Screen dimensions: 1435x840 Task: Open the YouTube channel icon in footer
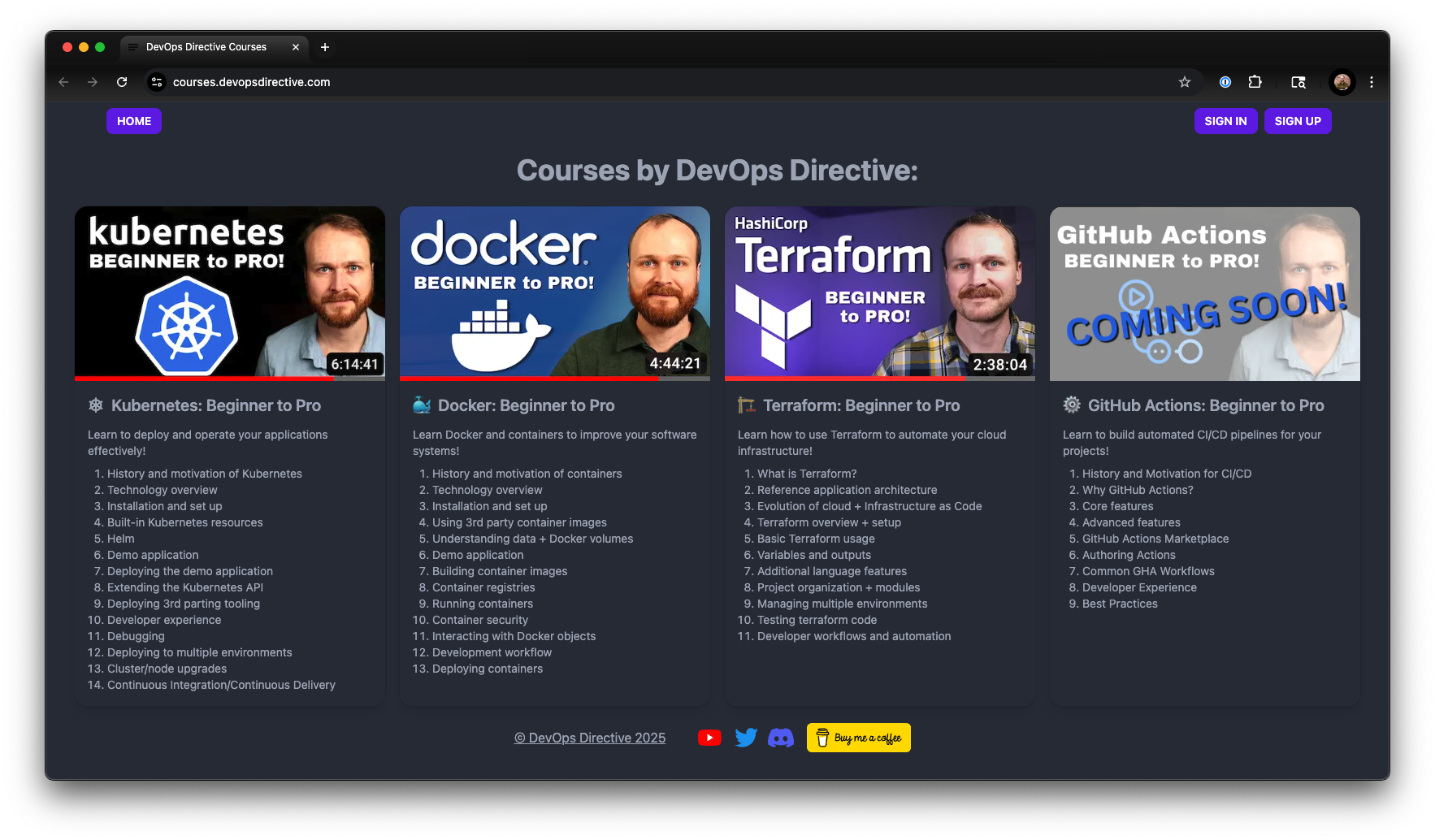point(709,738)
